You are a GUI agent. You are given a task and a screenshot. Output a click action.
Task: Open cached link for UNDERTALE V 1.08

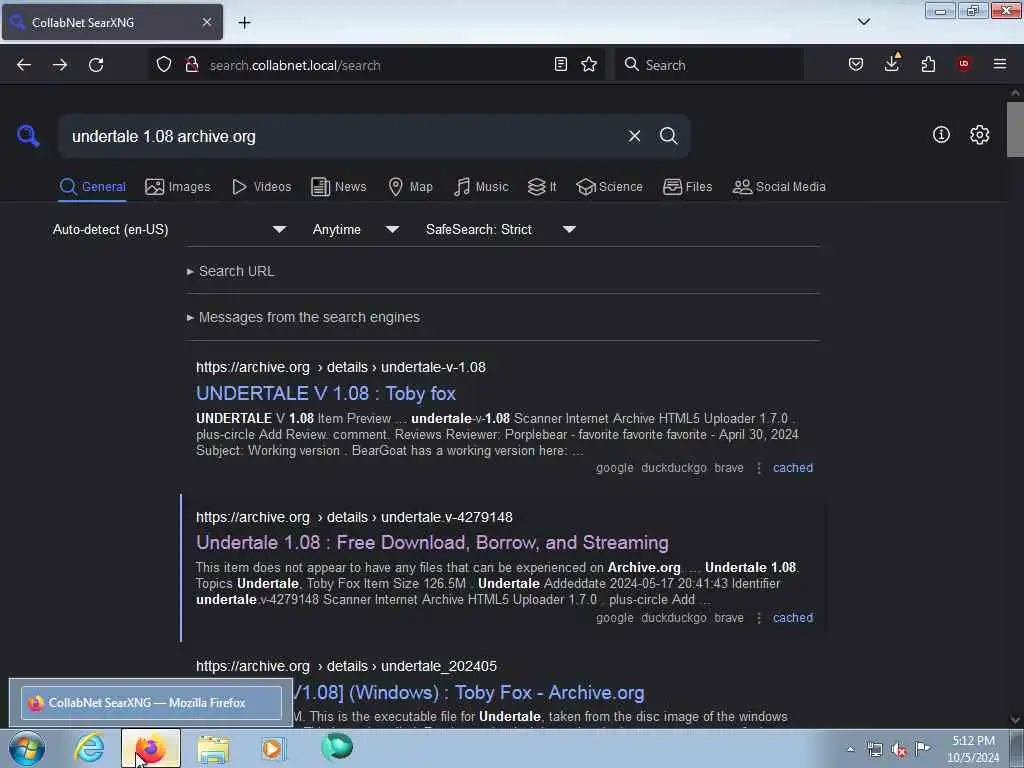(x=793, y=468)
